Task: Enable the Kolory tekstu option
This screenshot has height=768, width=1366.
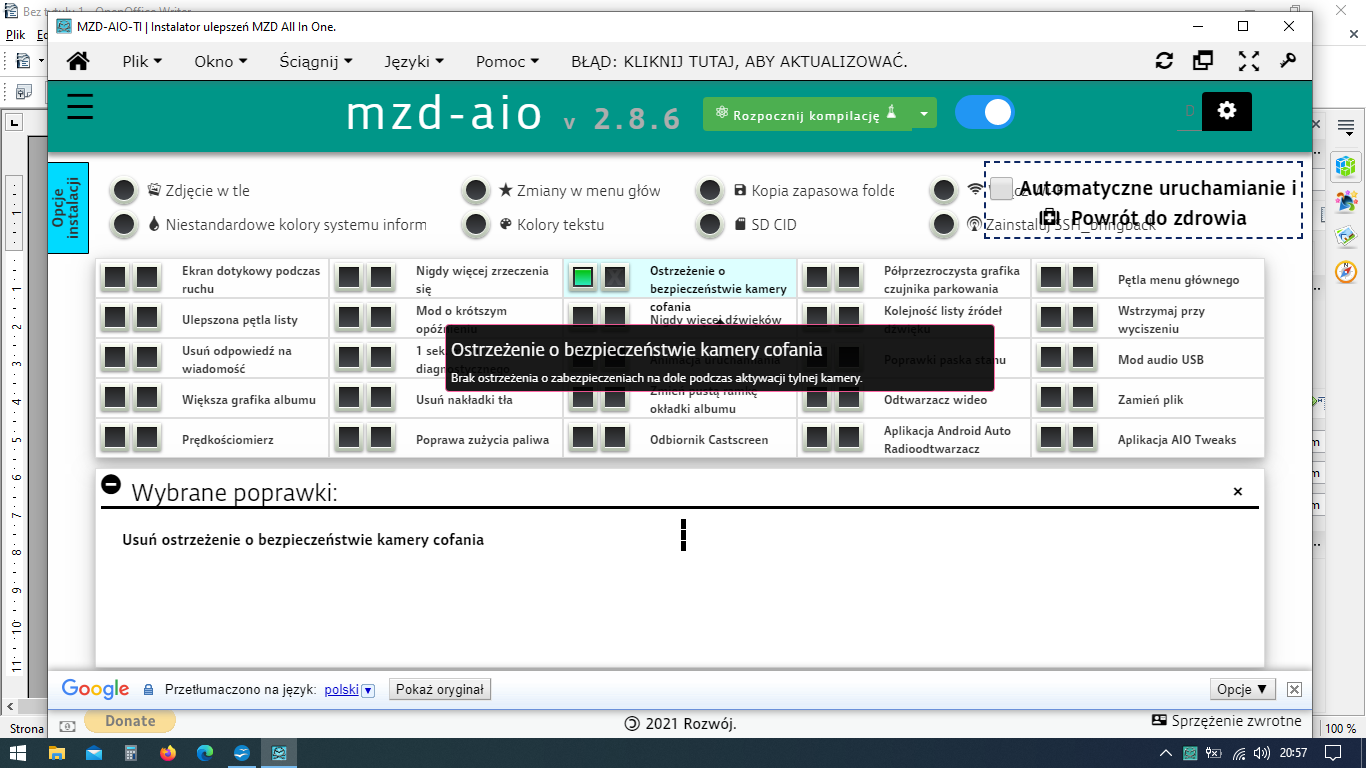Action: point(477,224)
